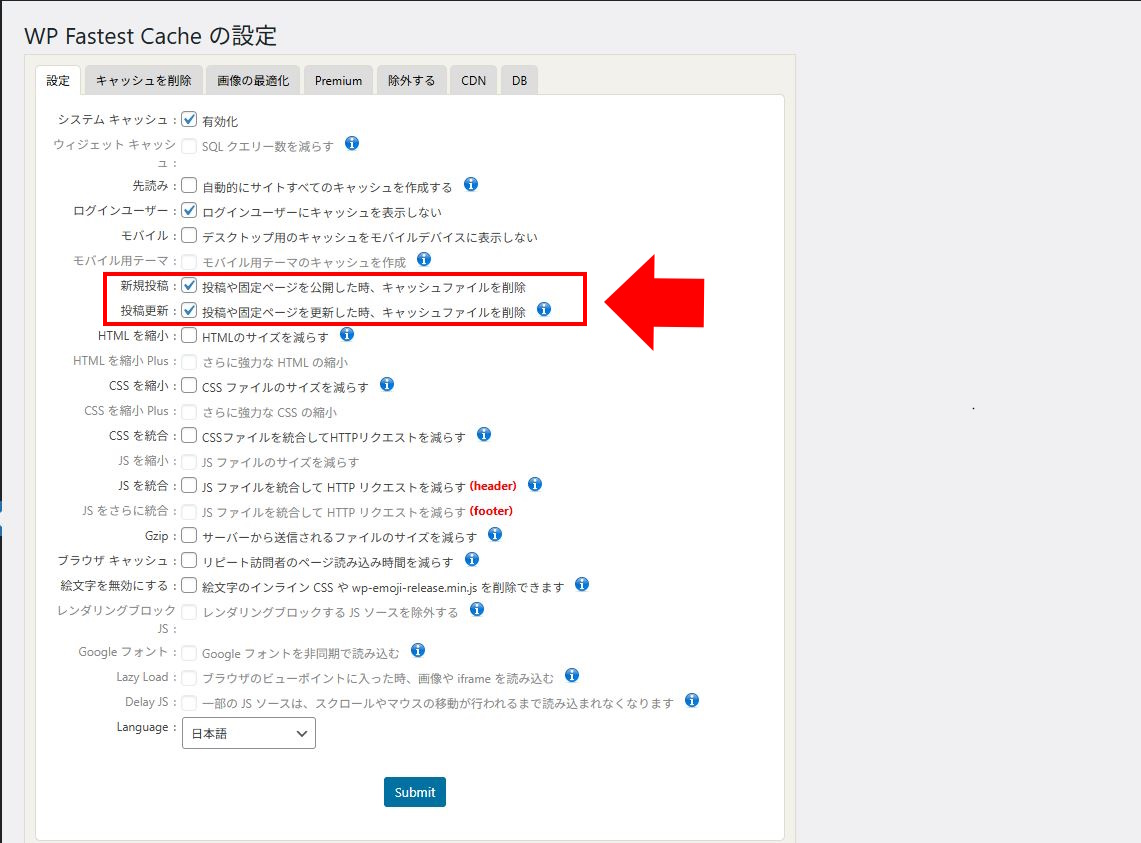
Task: Click text 自動的にサイトすべてのキャッシュを作成する
Action: click(327, 187)
